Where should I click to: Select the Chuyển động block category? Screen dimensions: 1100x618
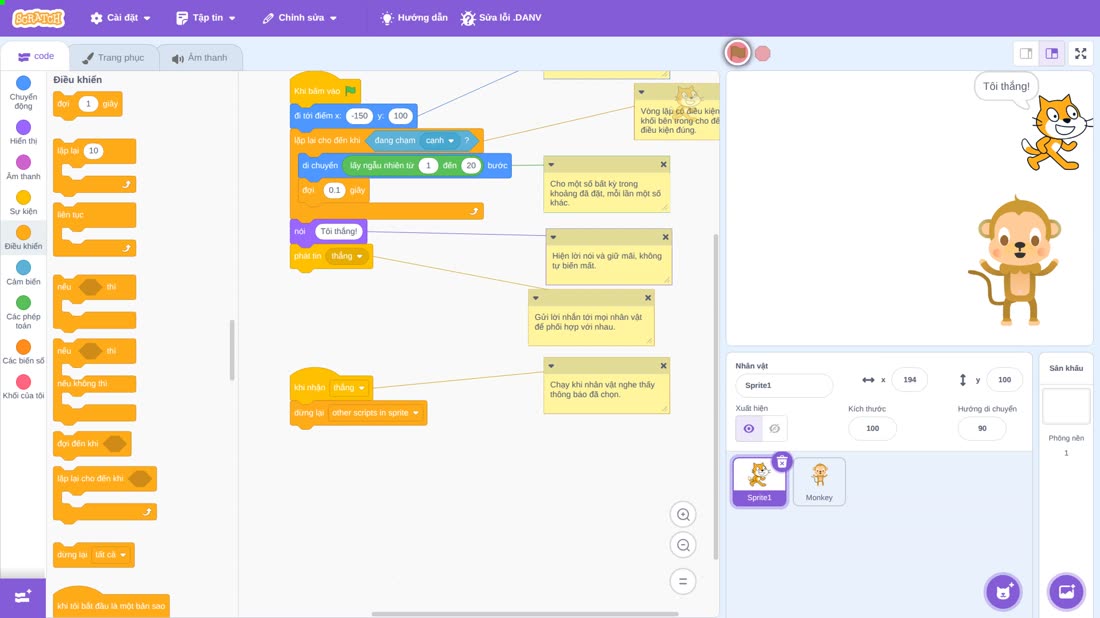[x=23, y=93]
